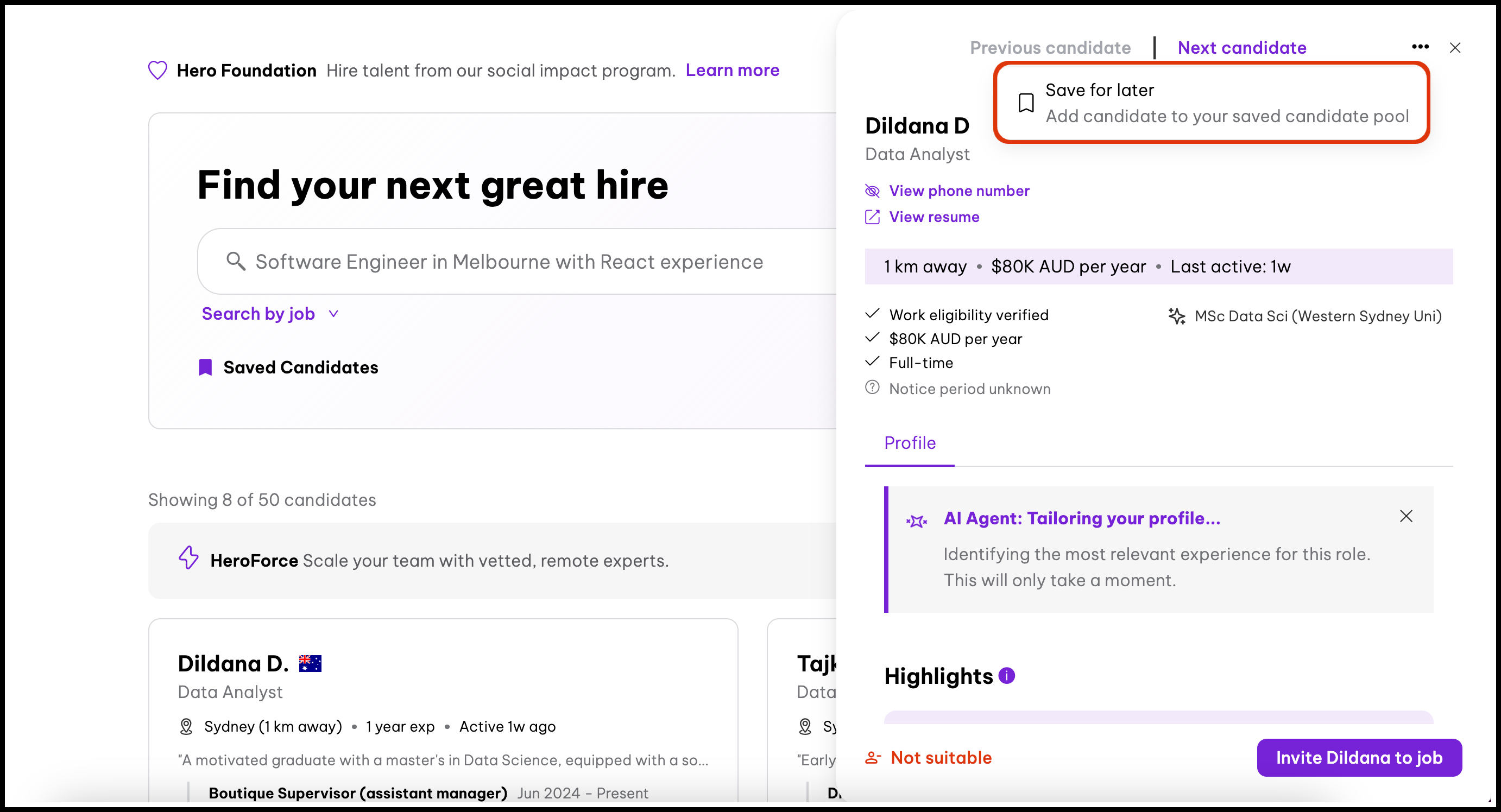Click the Hero Foundation heart icon

(x=157, y=71)
